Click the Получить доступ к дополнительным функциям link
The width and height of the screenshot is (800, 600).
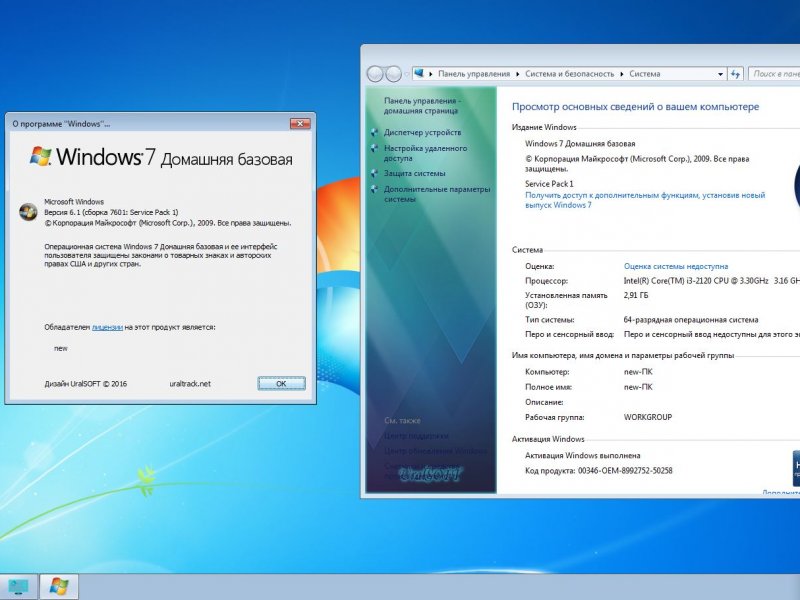pyautogui.click(x=645, y=200)
